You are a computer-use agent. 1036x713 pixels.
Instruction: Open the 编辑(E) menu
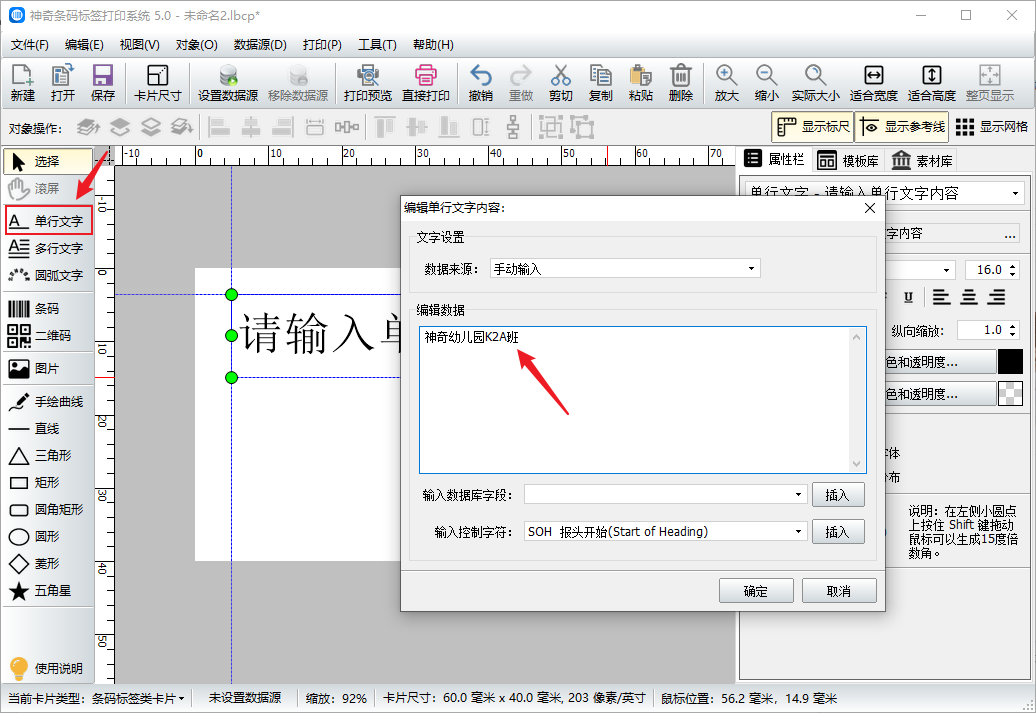(x=84, y=44)
